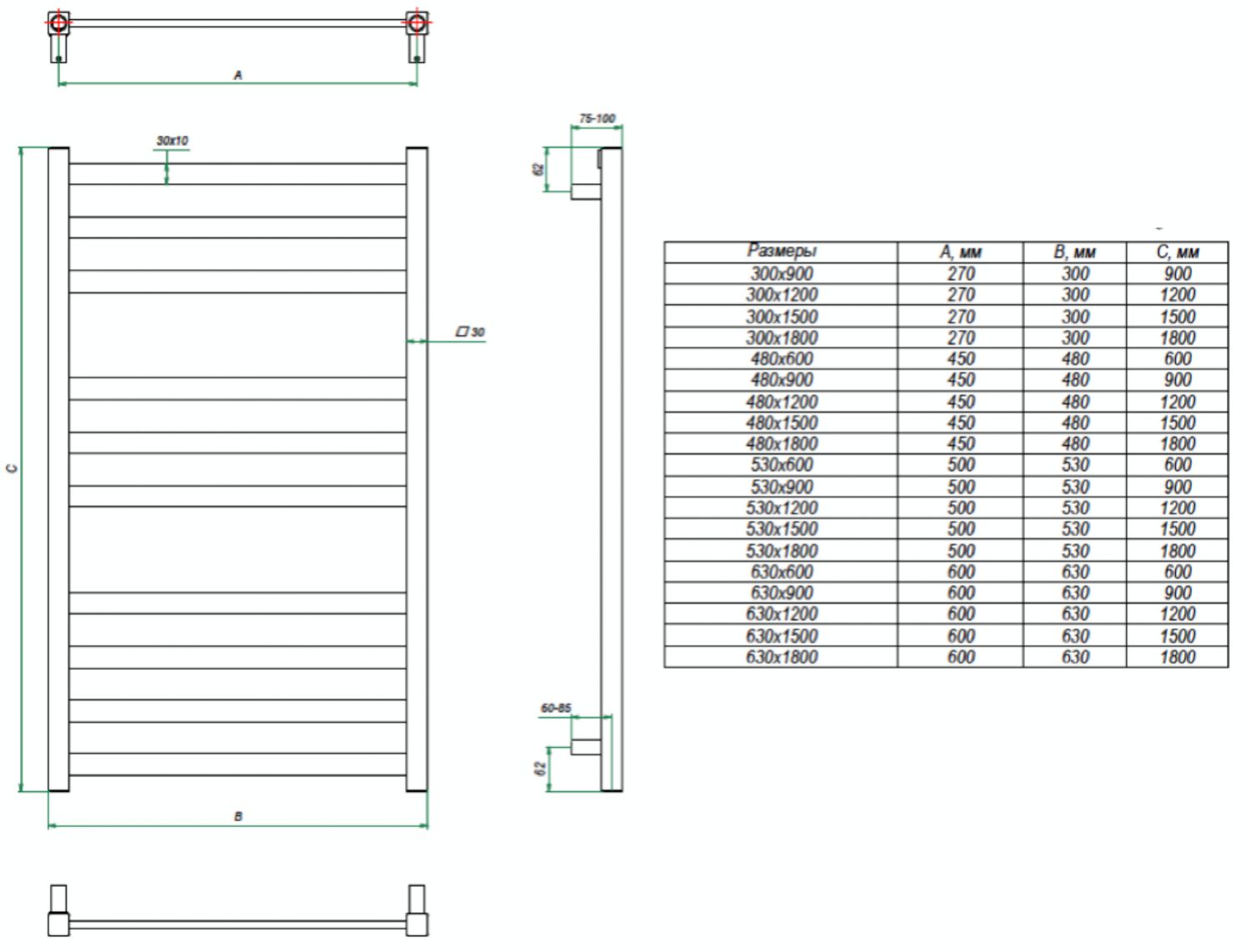The width and height of the screenshot is (1250, 952).
Task: Select dimension letter A in the top view
Action: click(x=237, y=75)
